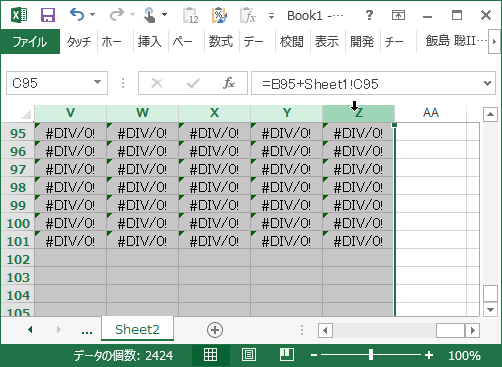Open touch mode dropdown arrow
502x367 pixels.
pos(164,15)
